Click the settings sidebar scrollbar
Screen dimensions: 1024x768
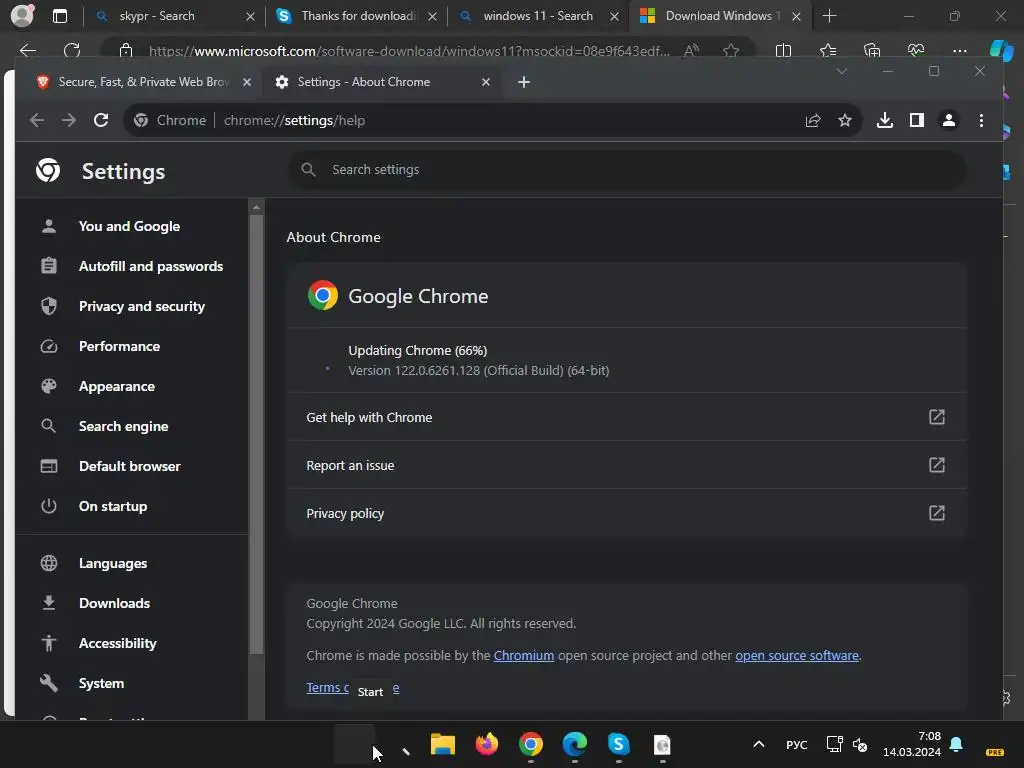pos(256,434)
